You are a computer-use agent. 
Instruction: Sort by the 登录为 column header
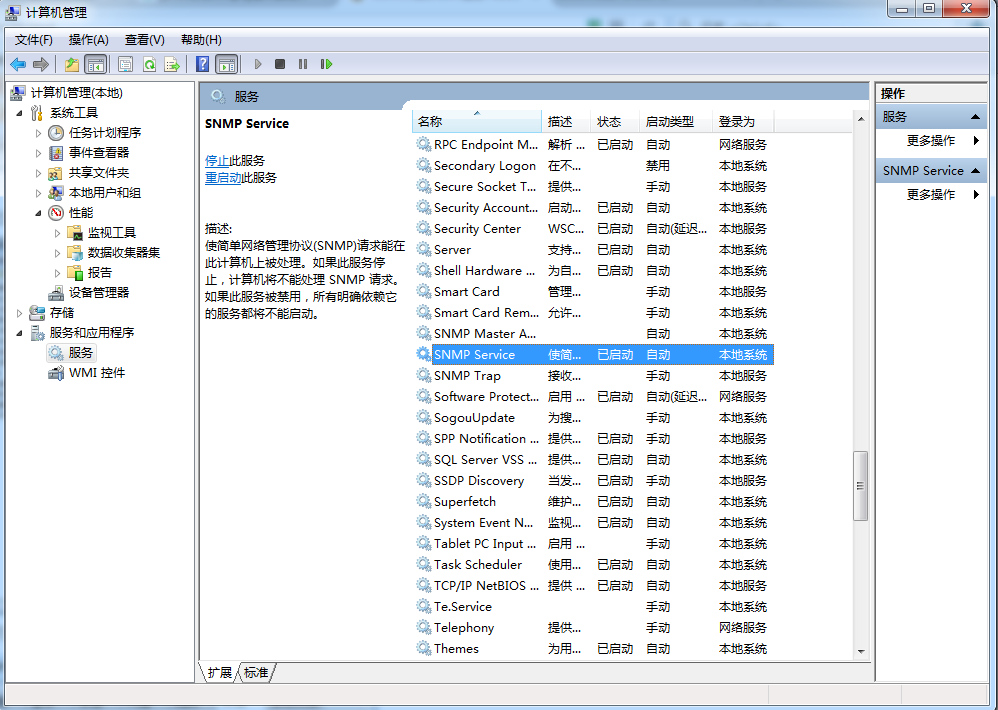pyautogui.click(x=742, y=122)
